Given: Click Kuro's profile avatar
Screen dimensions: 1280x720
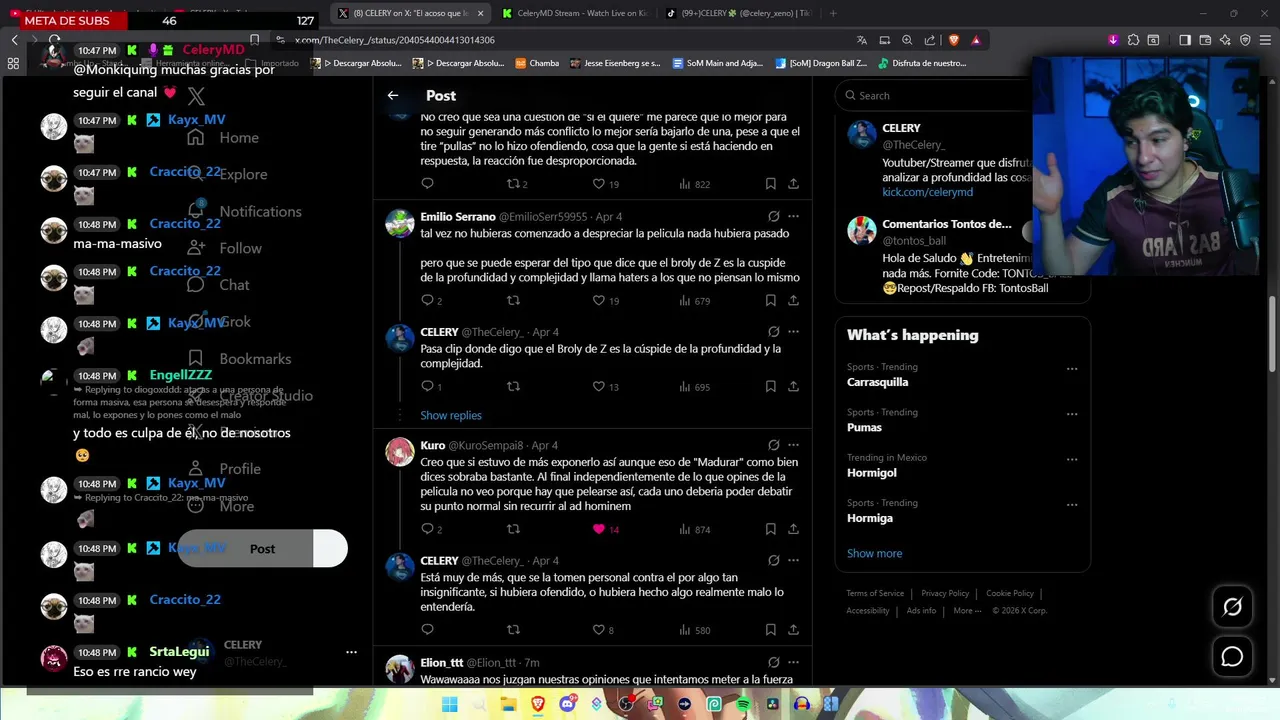Looking at the screenshot, I should 400,452.
